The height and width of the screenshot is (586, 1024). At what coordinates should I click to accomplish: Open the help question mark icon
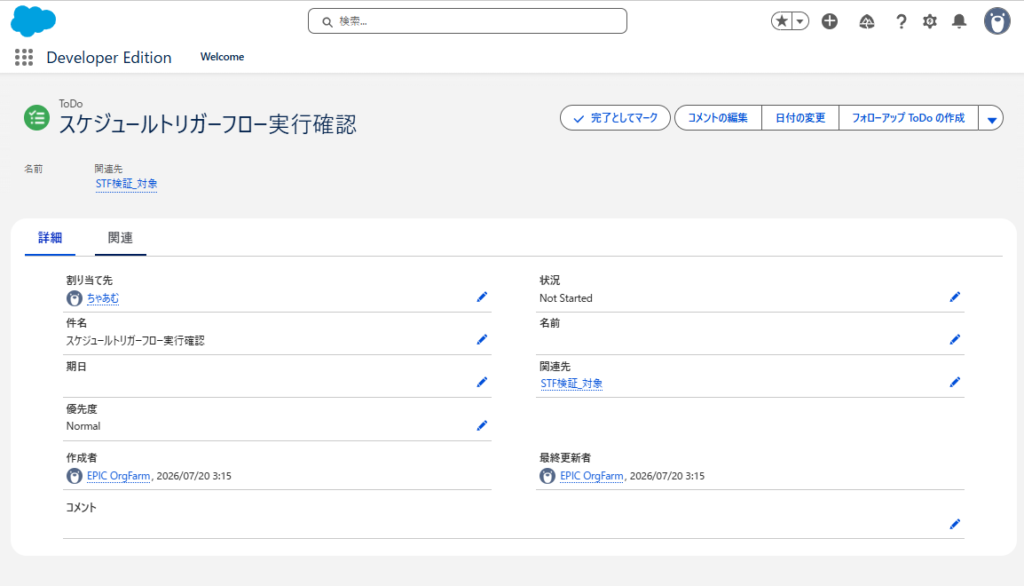tap(901, 22)
